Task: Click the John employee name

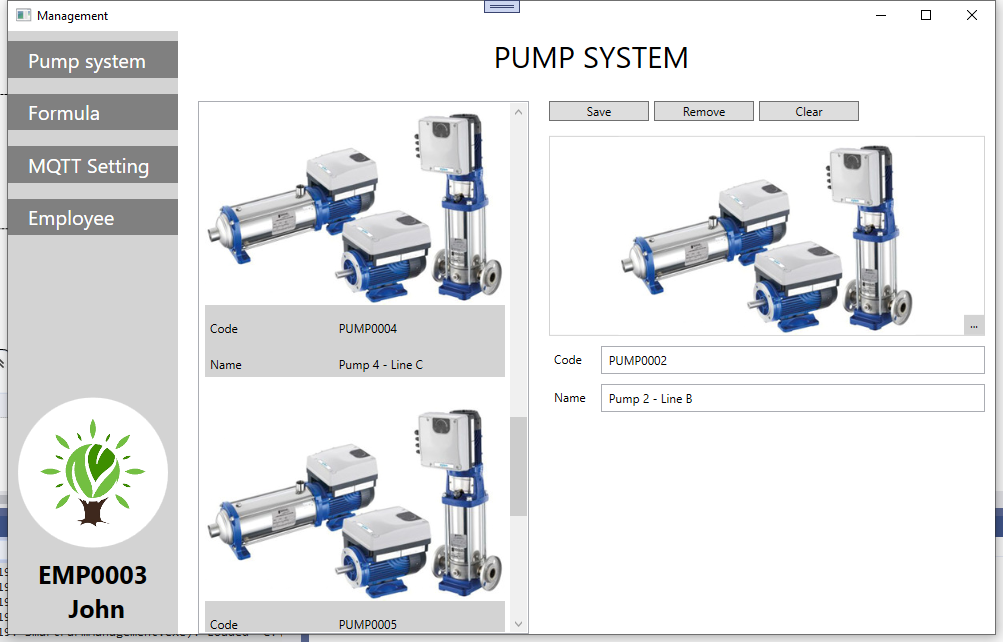Action: (97, 609)
